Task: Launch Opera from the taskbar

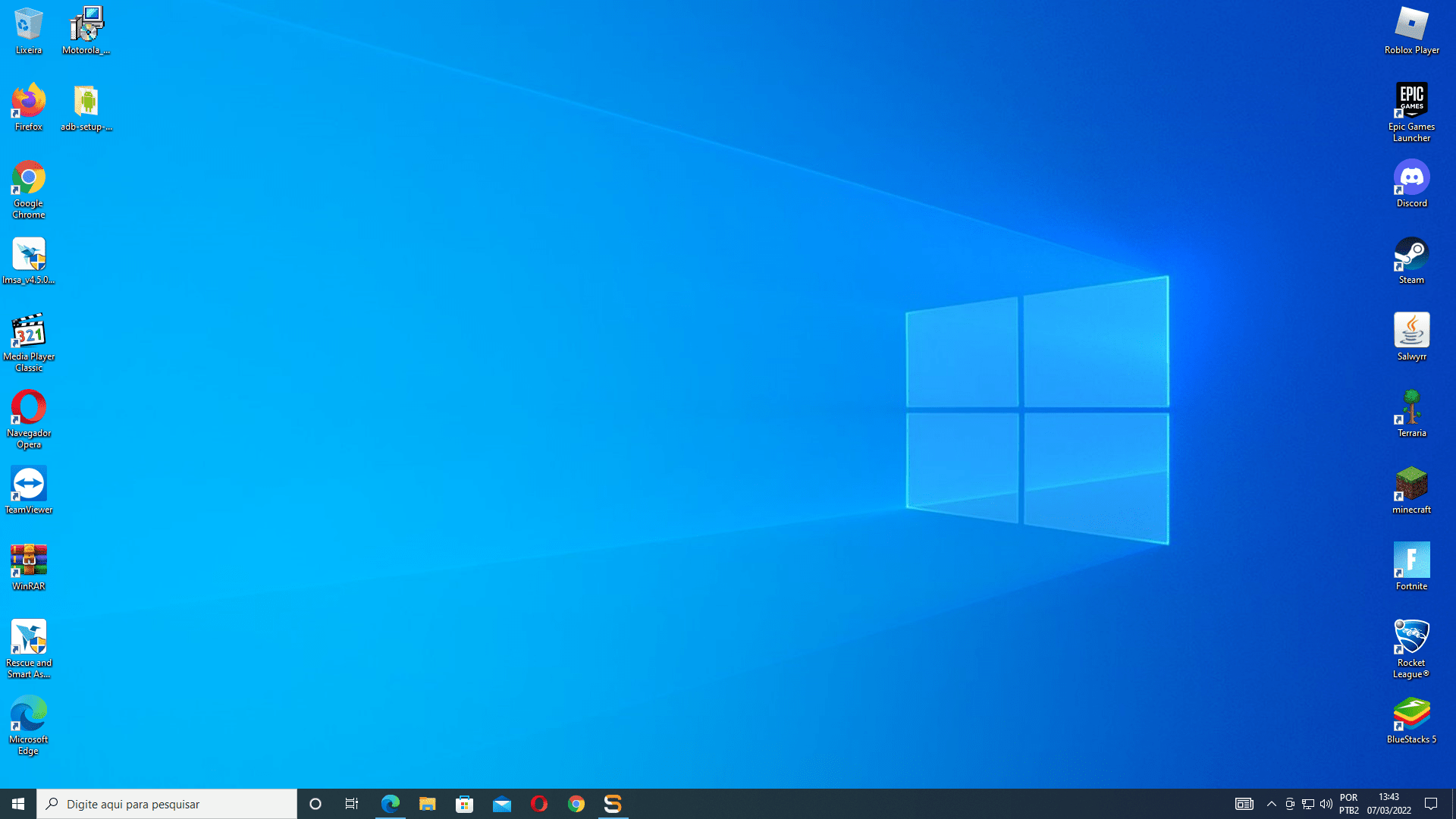Action: 539,804
